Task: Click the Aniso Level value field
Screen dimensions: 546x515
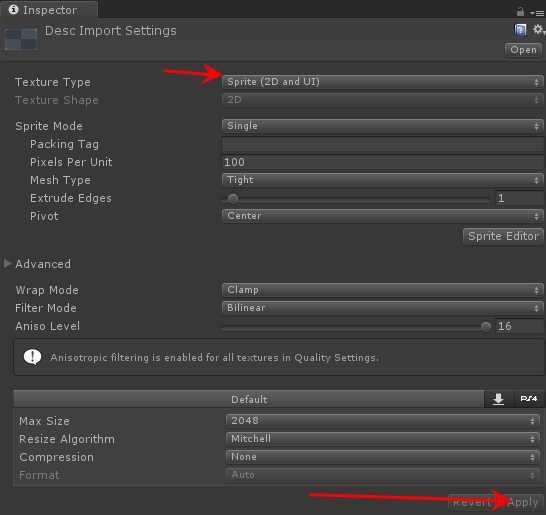Action: (520, 326)
